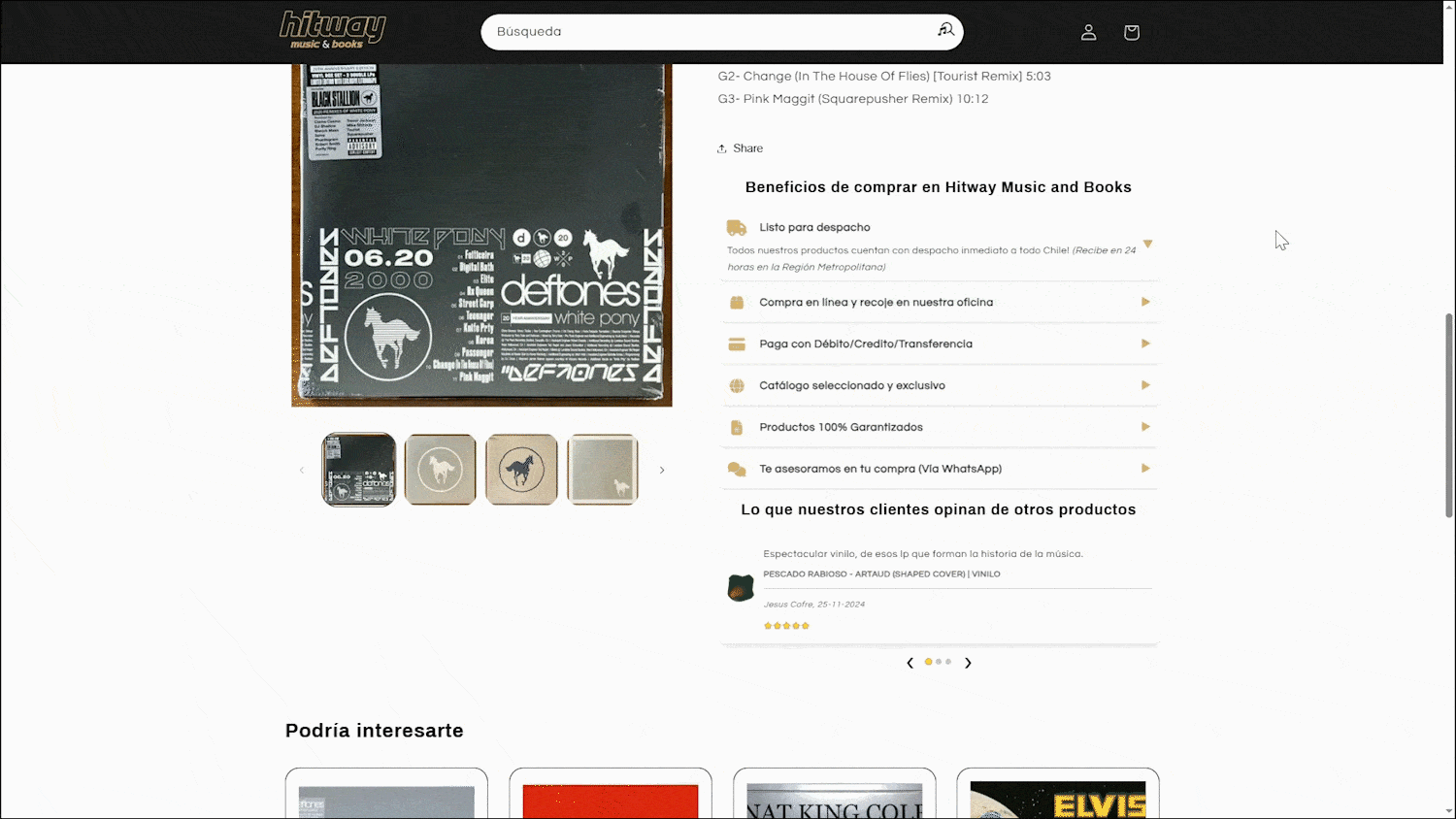This screenshot has height=819, width=1456.
Task: Open the Nat King Cole product card
Action: (x=835, y=794)
